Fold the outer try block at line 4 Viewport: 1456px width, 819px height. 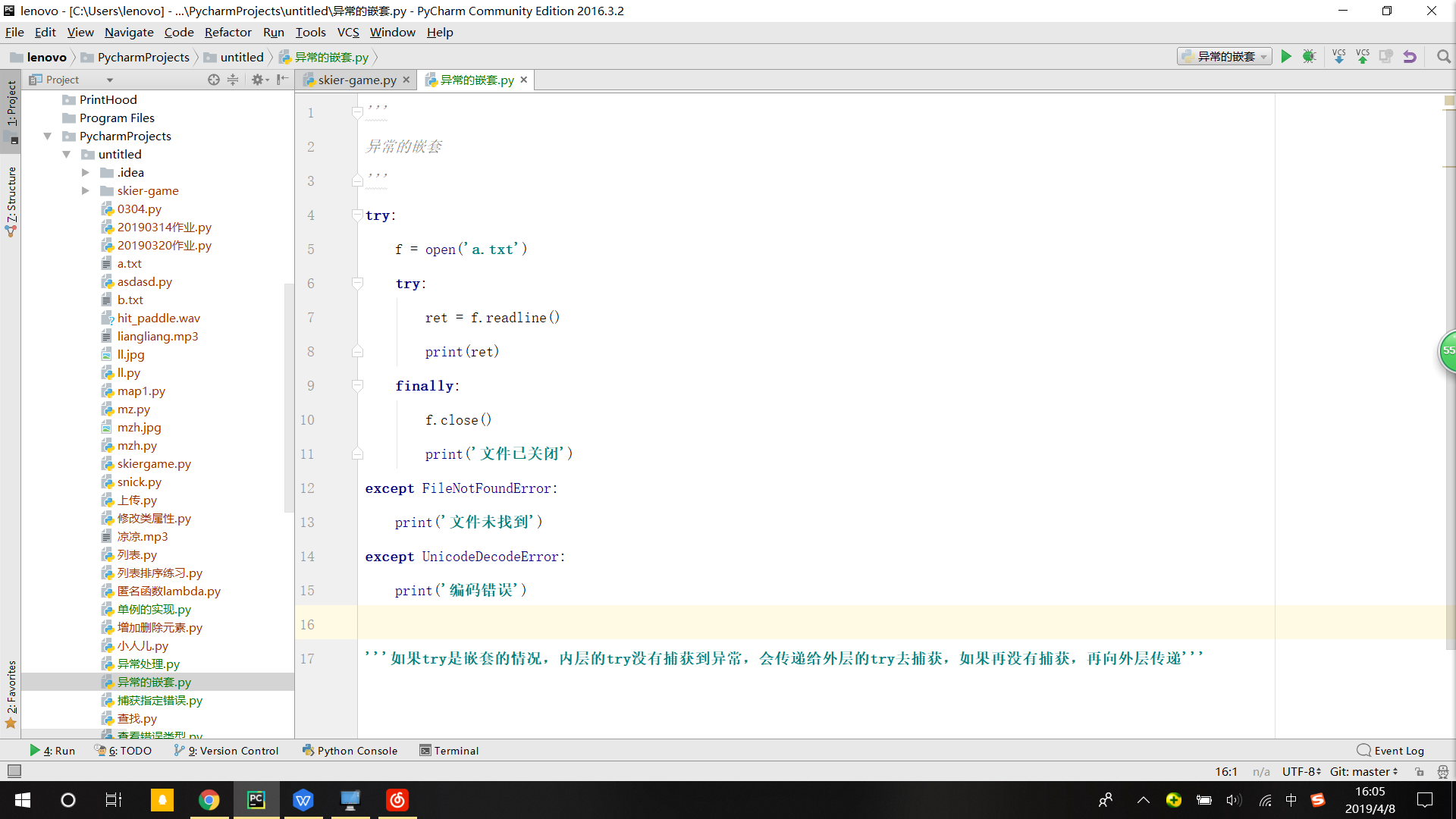coord(357,215)
